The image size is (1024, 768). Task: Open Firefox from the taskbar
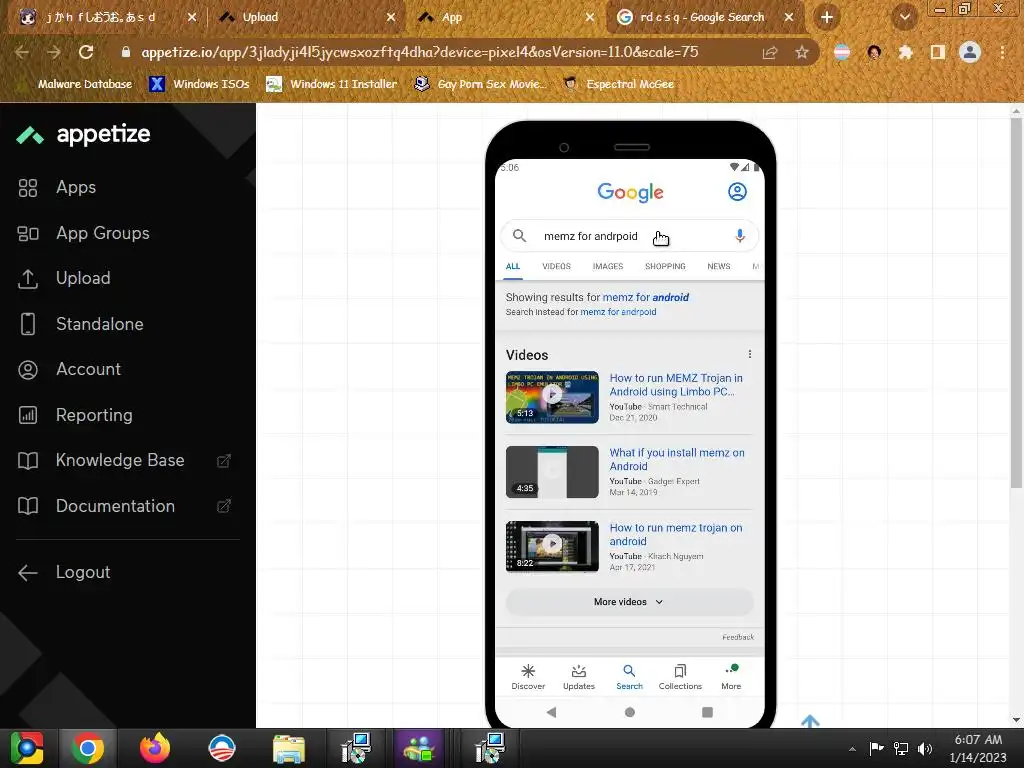click(x=155, y=748)
